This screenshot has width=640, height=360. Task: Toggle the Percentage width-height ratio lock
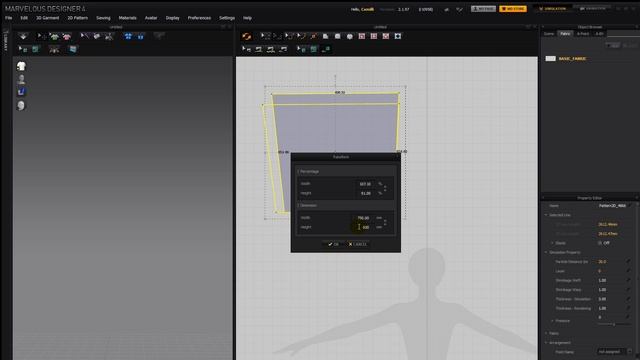(385, 189)
